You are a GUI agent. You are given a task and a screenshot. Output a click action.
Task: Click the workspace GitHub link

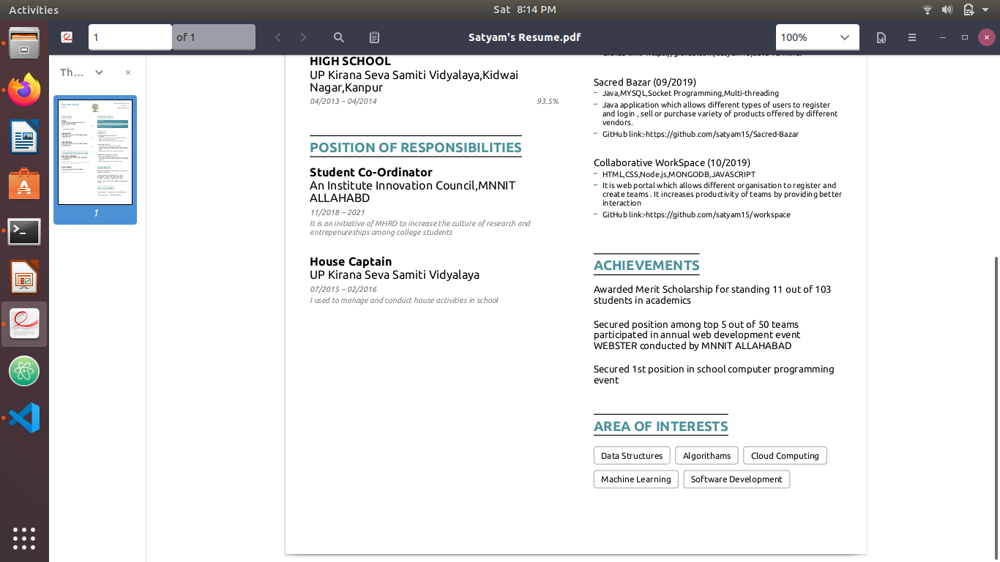[717, 215]
